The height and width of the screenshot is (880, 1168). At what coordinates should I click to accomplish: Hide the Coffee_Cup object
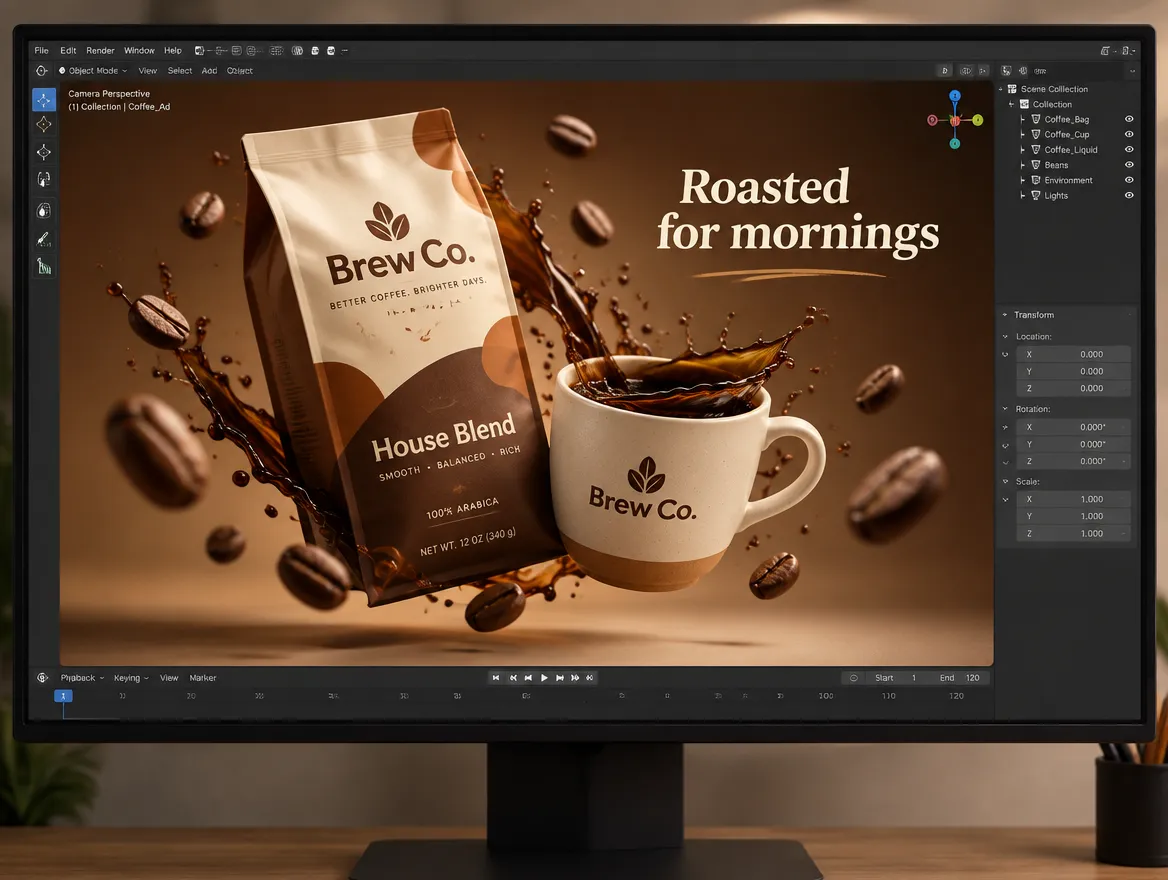pyautogui.click(x=1129, y=134)
